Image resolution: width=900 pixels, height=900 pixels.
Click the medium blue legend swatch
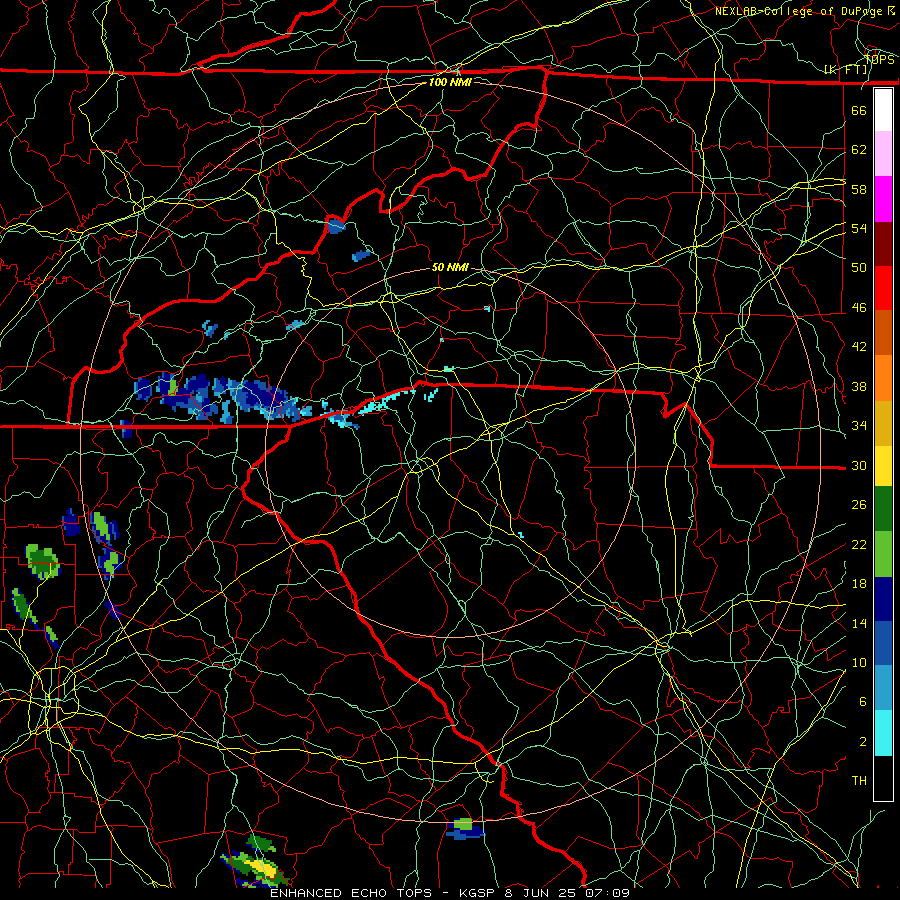[x=883, y=643]
